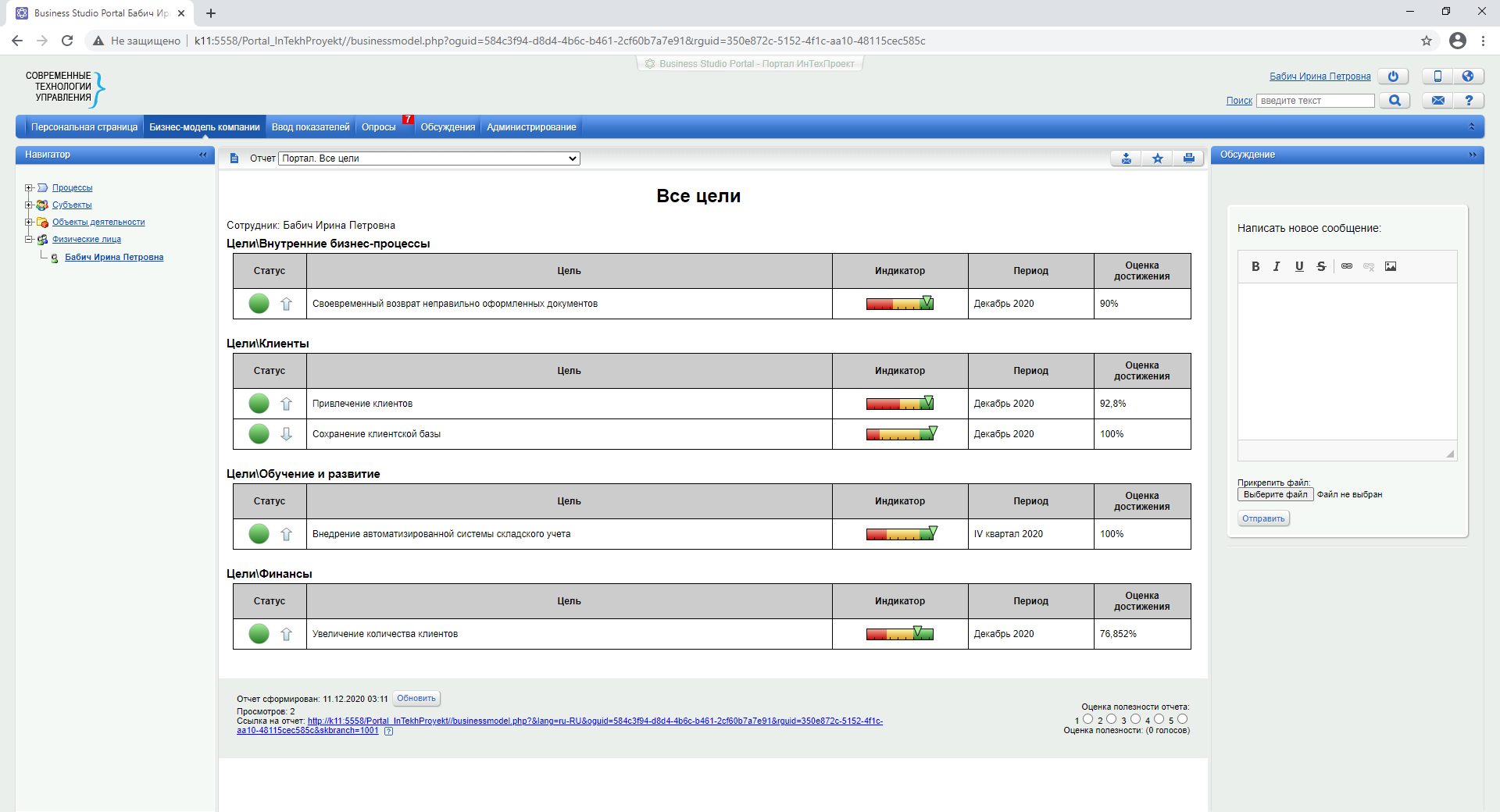This screenshot has height=812, width=1500.
Task: Rate report usefulness as 3
Action: tap(1135, 719)
